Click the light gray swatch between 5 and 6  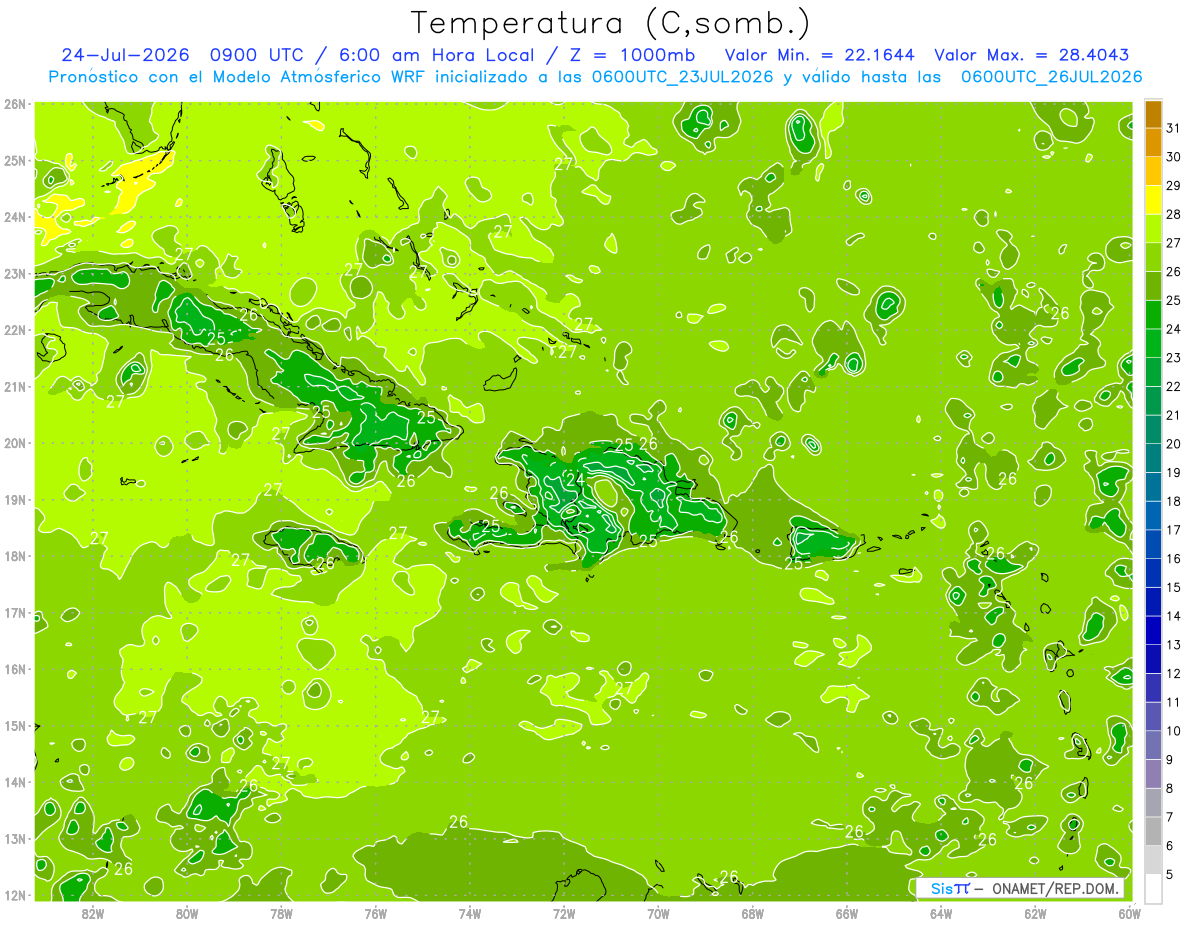coord(1153,860)
